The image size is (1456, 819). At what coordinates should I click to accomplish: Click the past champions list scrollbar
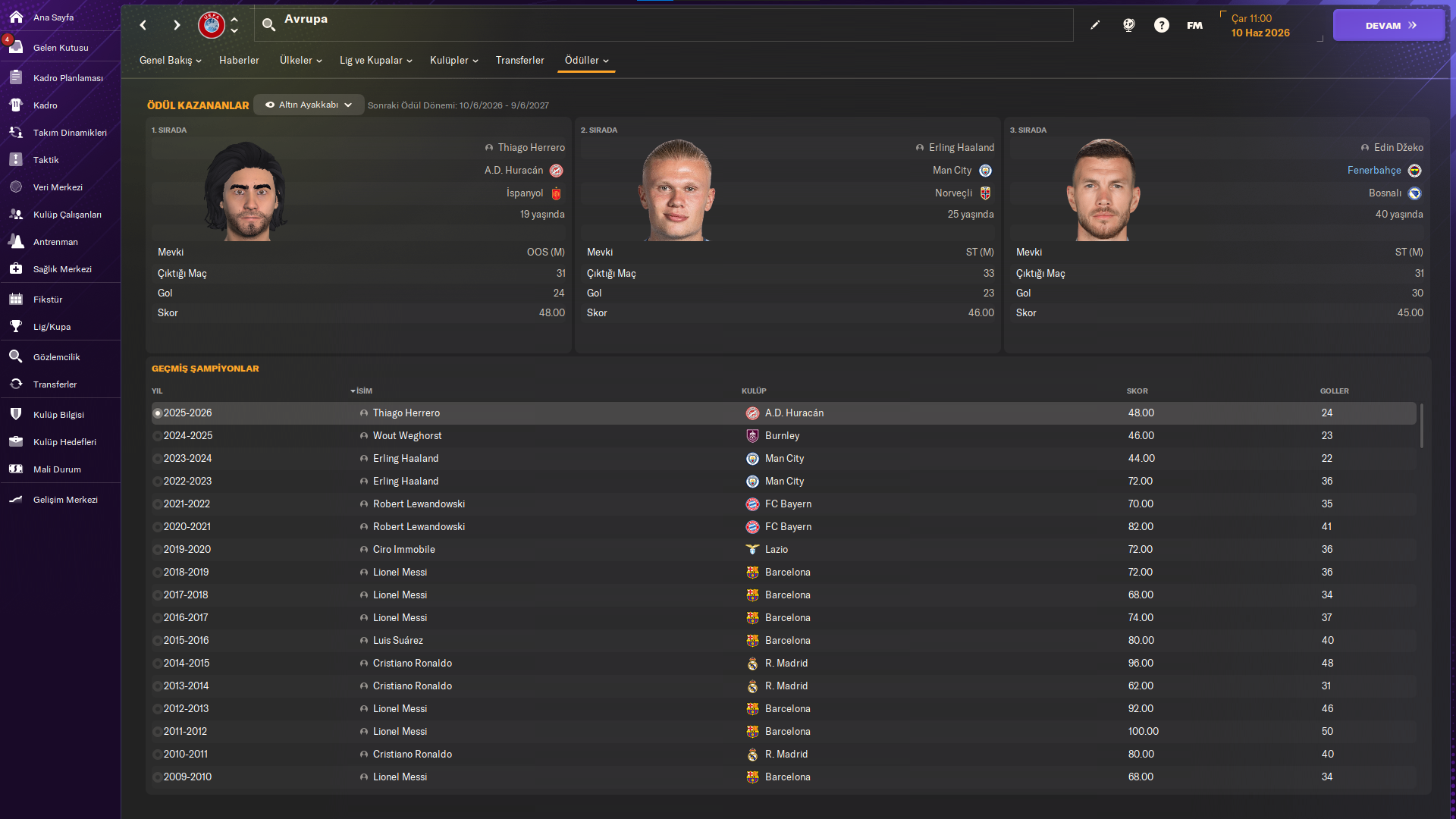[1421, 425]
